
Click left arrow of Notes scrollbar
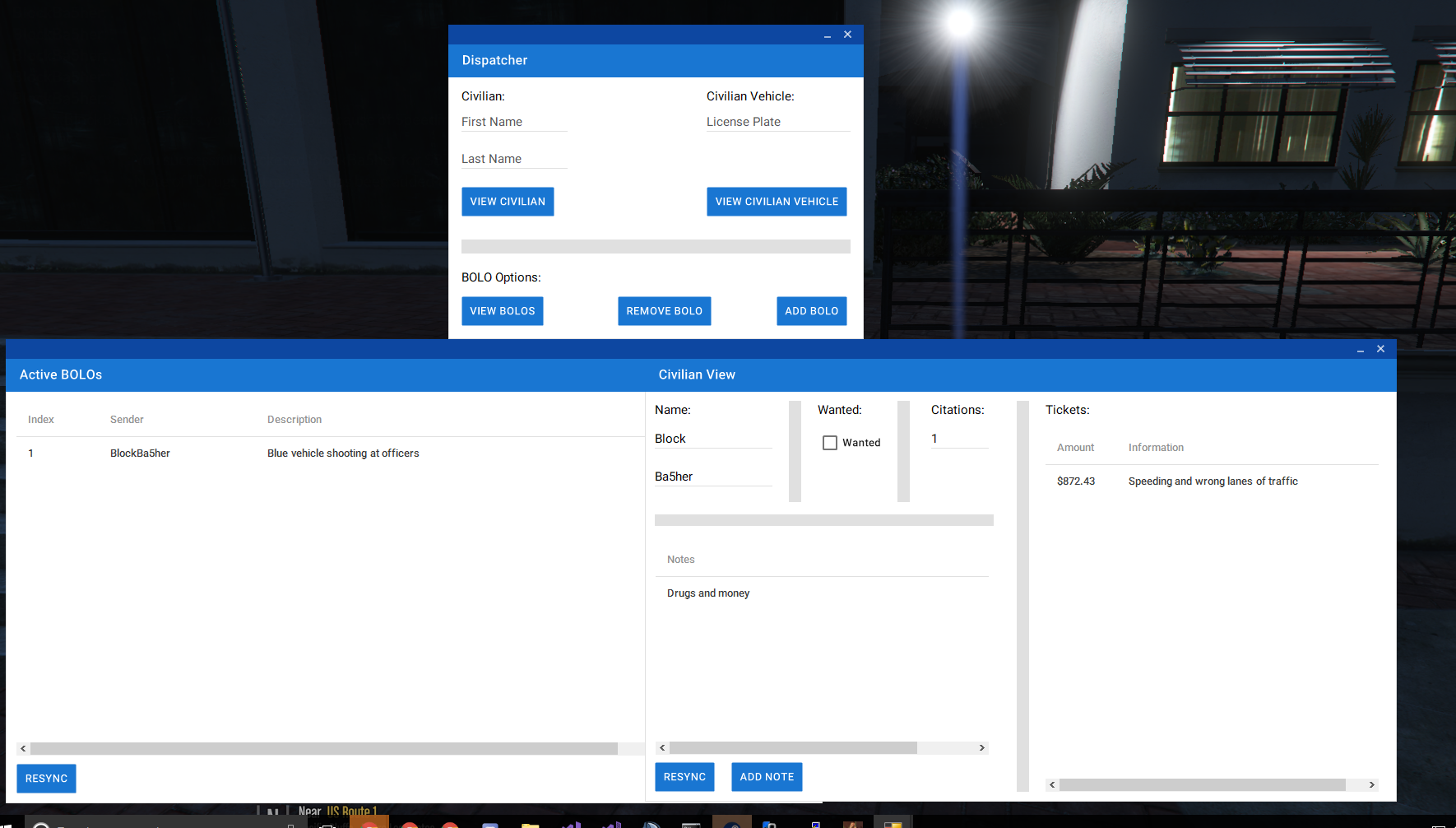pyautogui.click(x=662, y=747)
